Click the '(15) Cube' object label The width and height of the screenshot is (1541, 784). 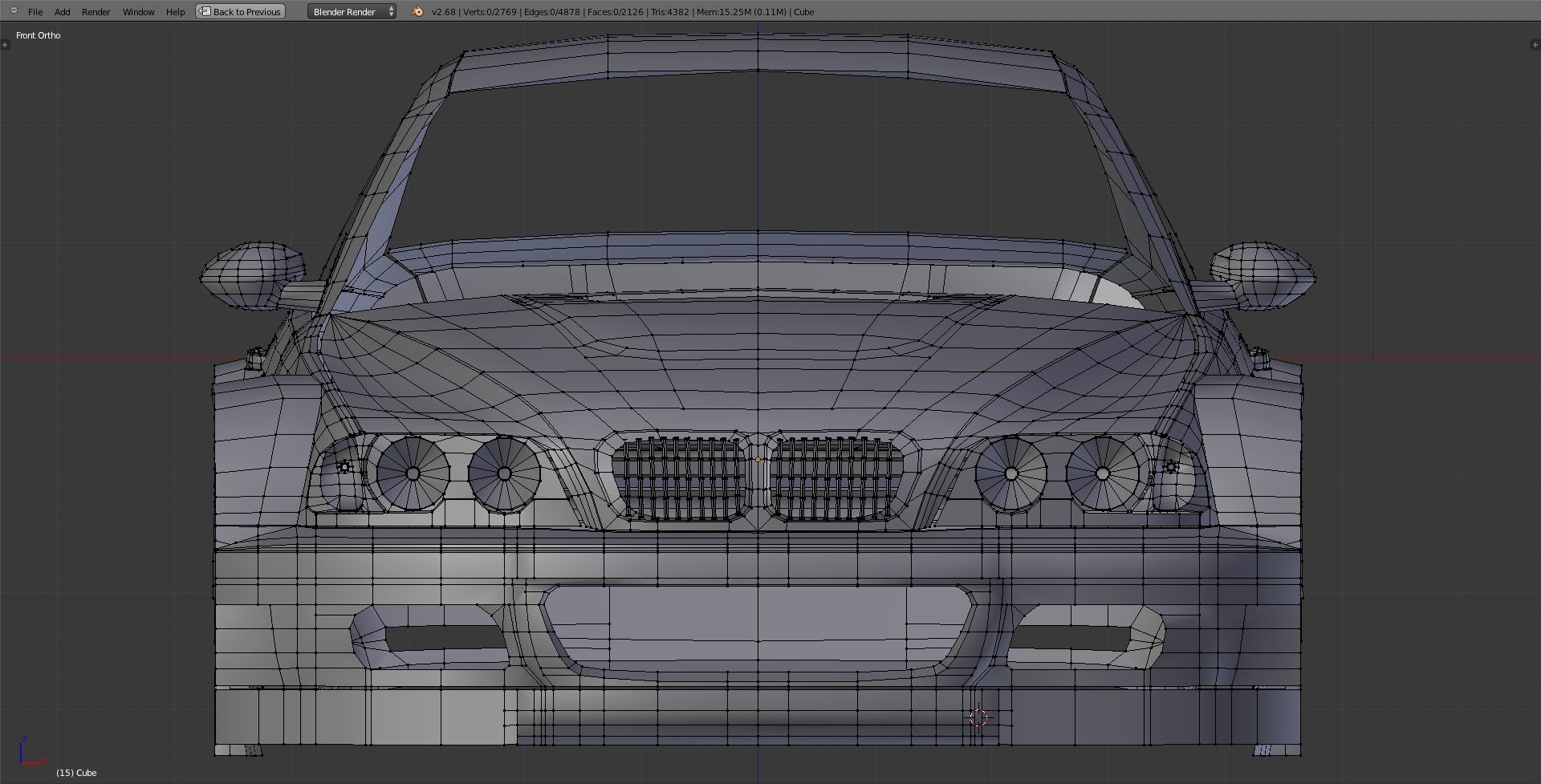[76, 773]
